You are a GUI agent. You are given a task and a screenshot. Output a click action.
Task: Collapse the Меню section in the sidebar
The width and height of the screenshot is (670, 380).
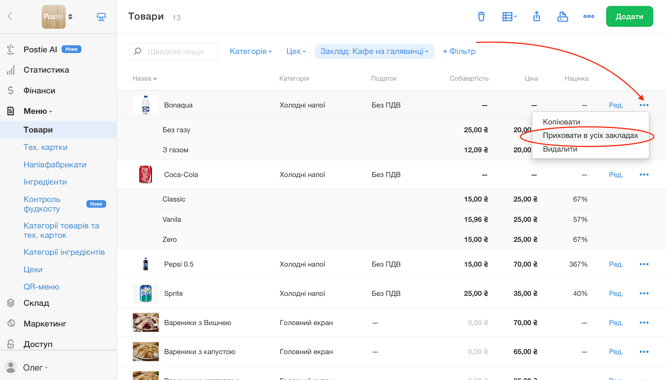(x=38, y=111)
